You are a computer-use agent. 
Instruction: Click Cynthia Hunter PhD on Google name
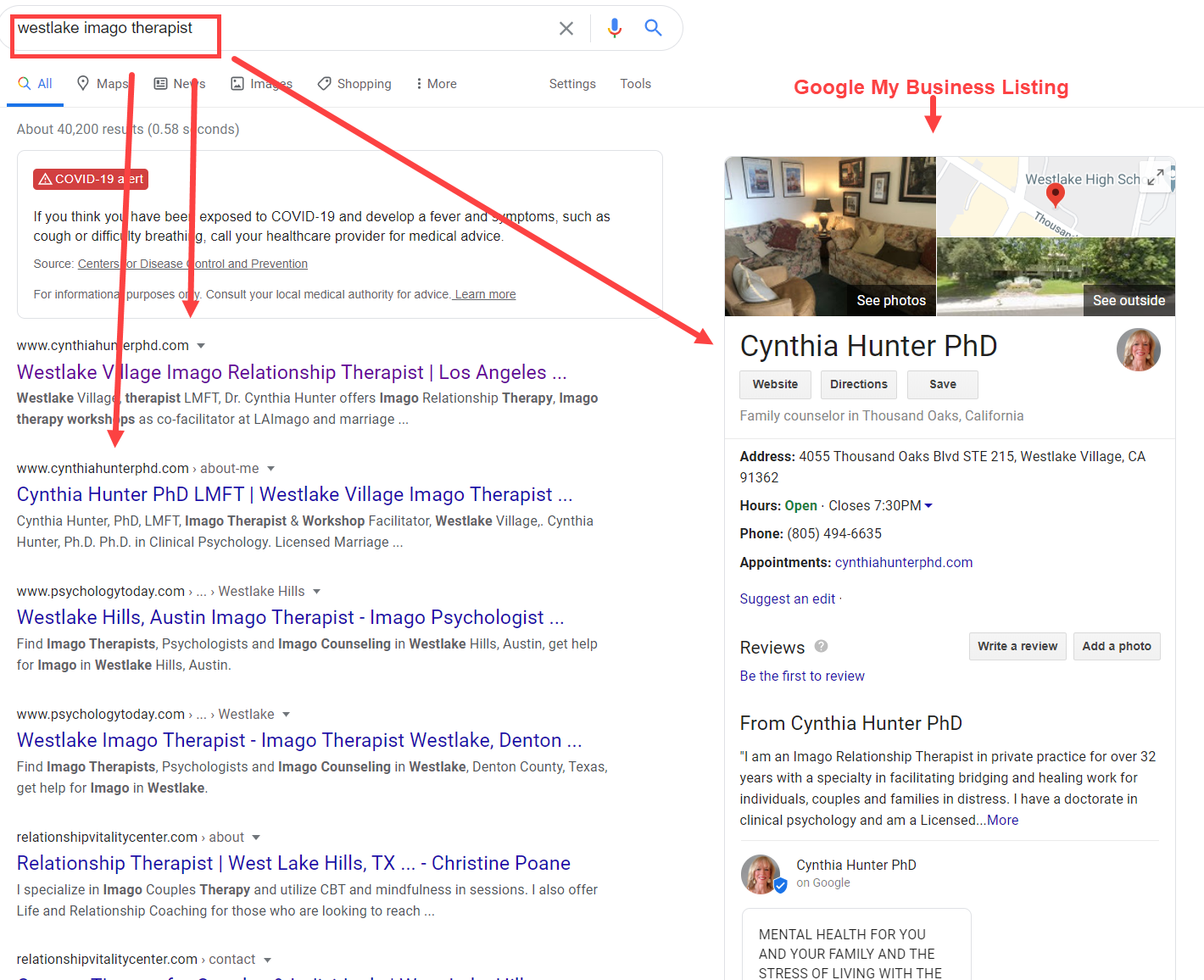pyautogui.click(x=856, y=865)
